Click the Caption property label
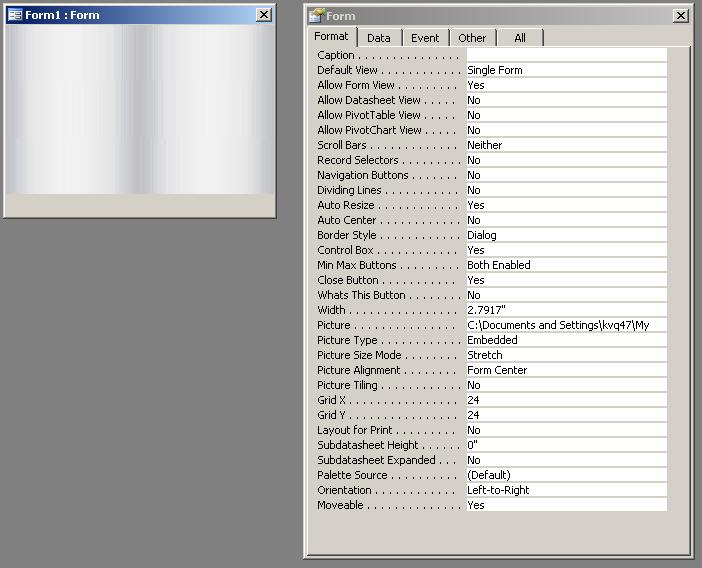Screen dimensions: 702x568 tap(336, 55)
